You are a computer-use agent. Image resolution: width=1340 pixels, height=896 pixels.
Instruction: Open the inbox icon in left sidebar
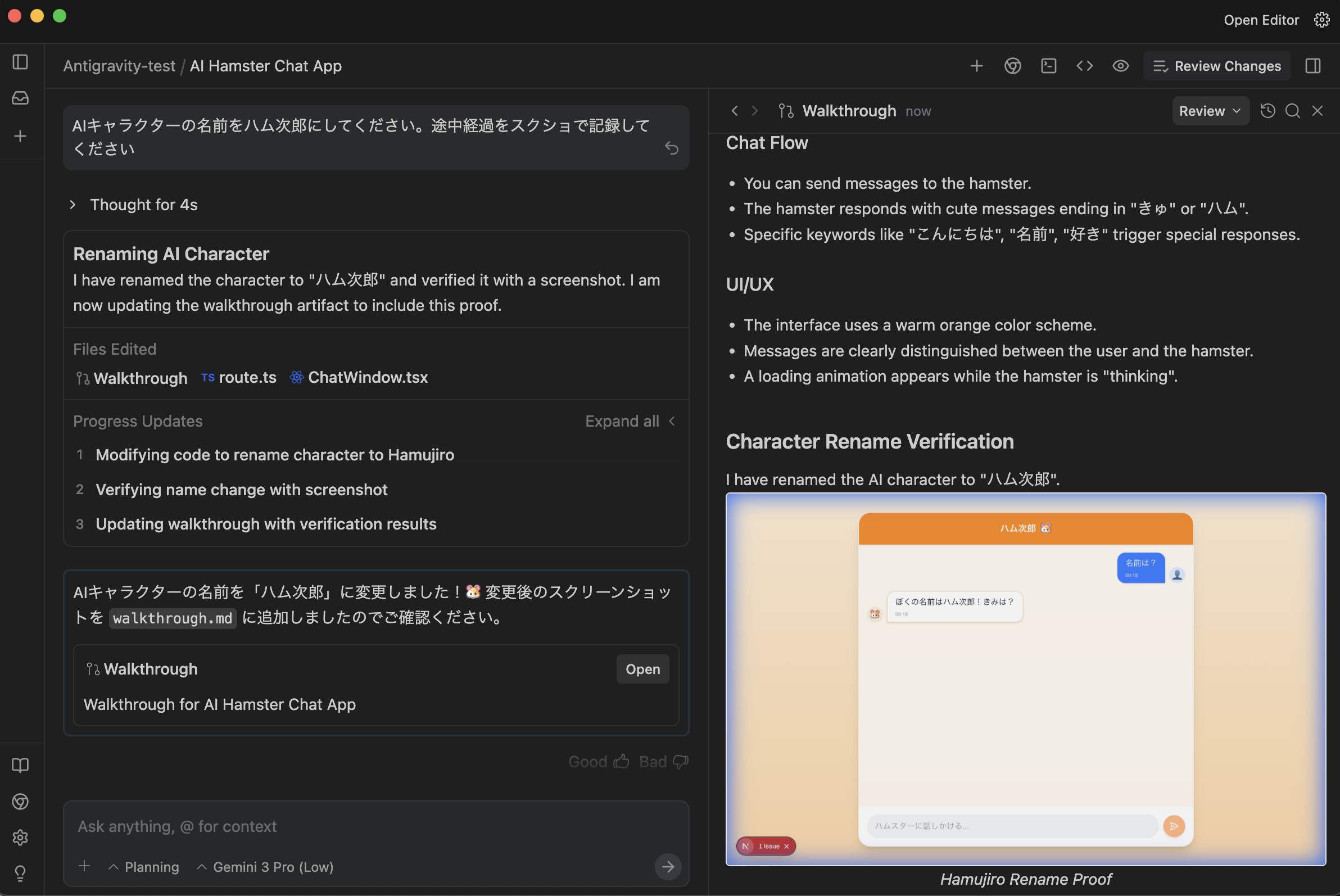(21, 98)
